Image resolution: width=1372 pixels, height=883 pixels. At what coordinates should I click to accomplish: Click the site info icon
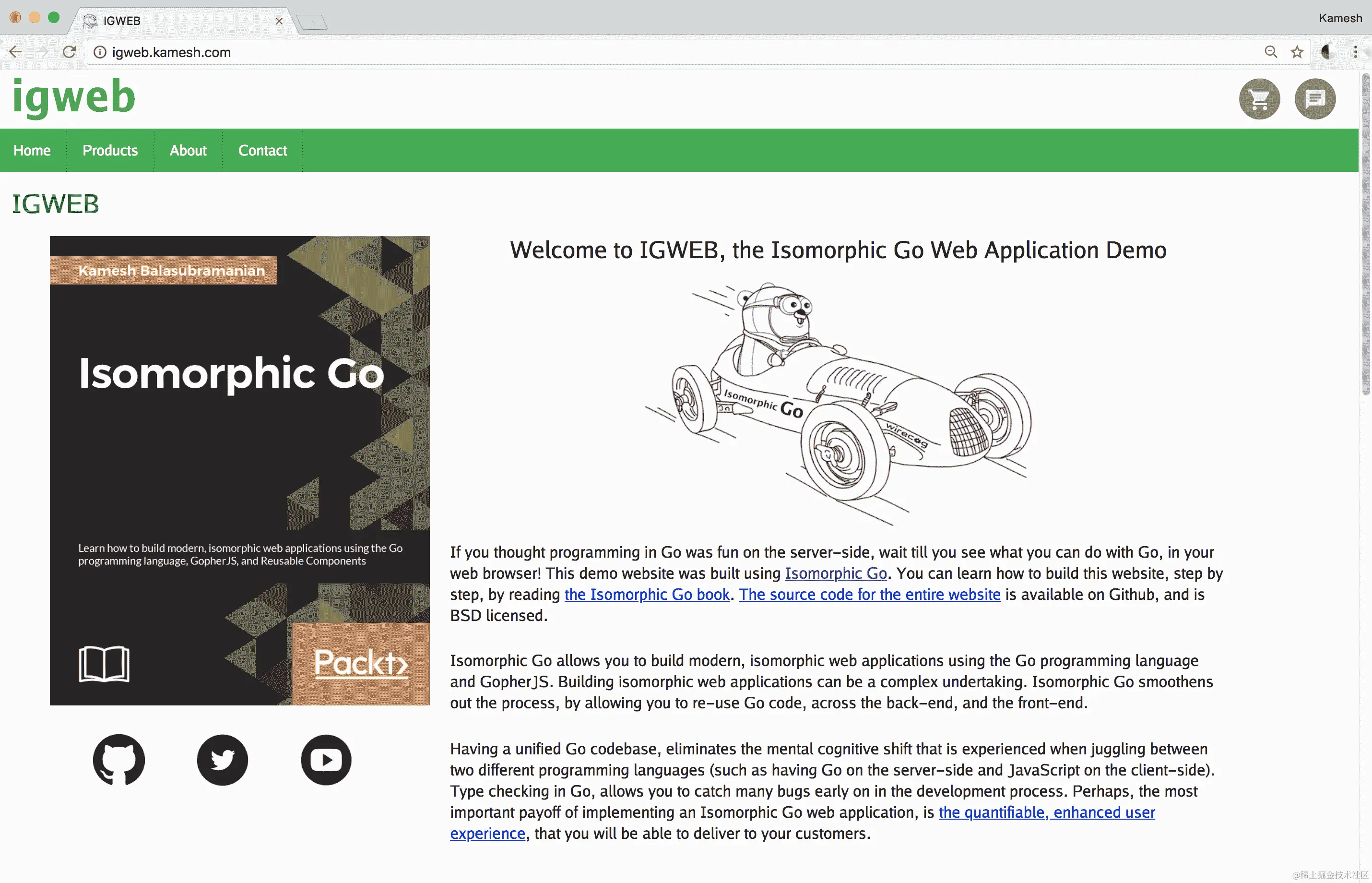100,52
